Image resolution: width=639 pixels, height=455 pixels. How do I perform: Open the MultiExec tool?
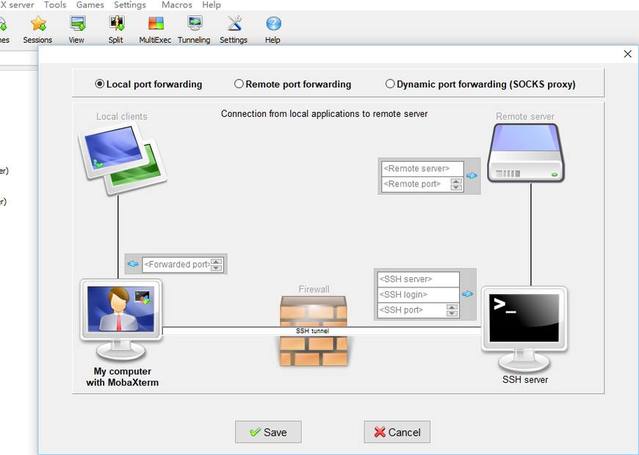[155, 24]
